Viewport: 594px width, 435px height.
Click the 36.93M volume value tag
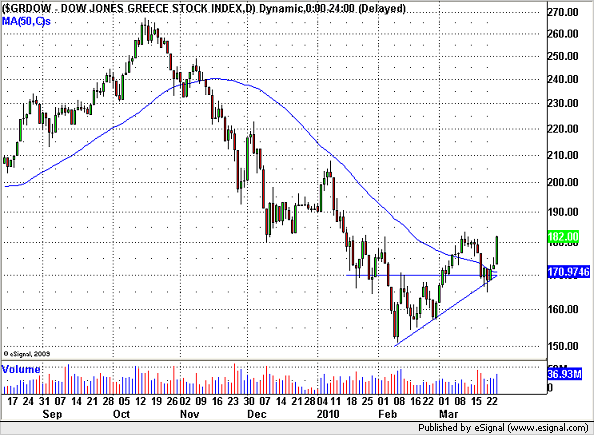pos(565,374)
